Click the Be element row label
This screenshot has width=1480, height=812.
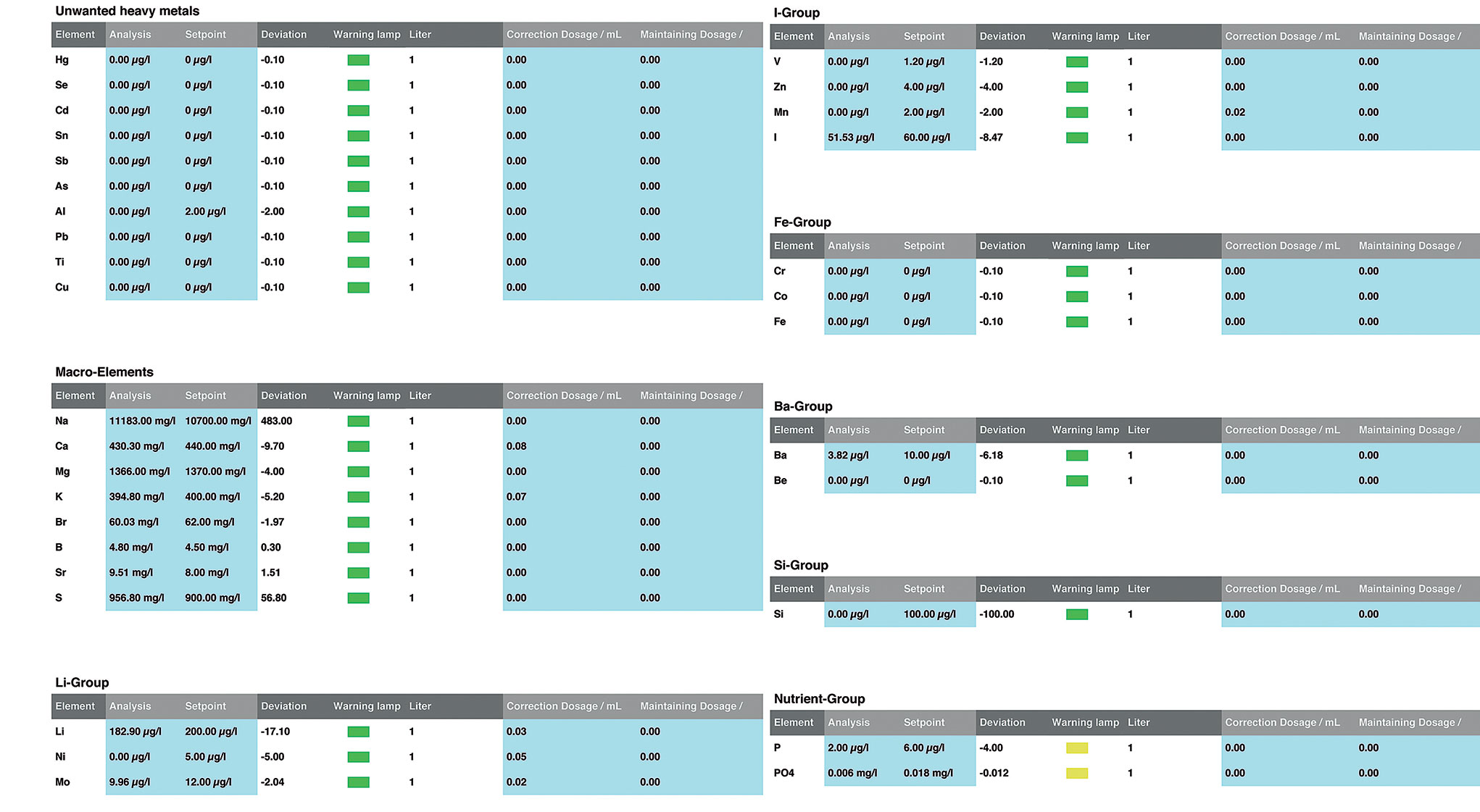[780, 481]
